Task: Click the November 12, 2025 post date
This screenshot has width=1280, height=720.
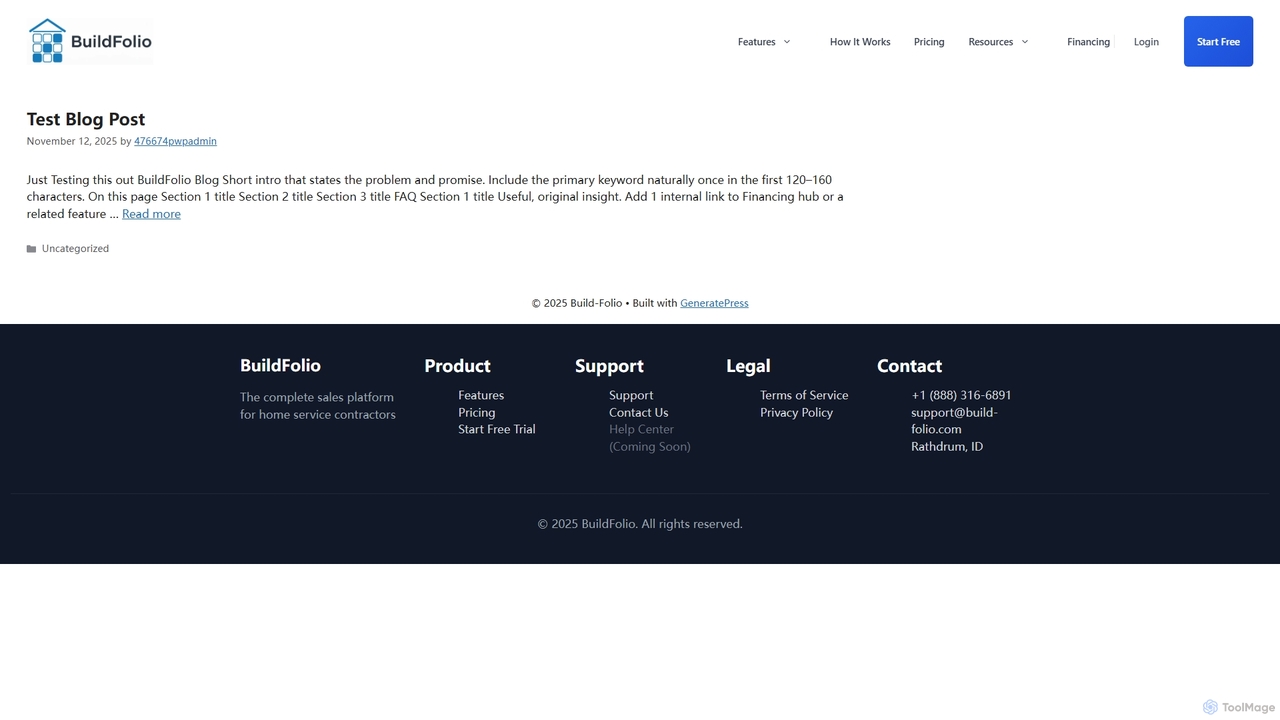Action: [x=72, y=141]
